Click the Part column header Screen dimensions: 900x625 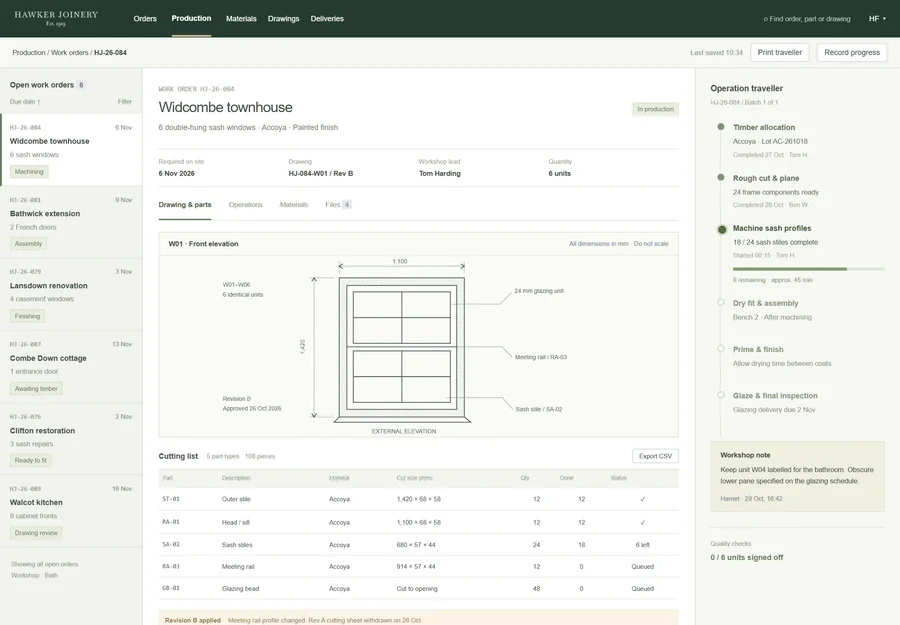coord(168,478)
